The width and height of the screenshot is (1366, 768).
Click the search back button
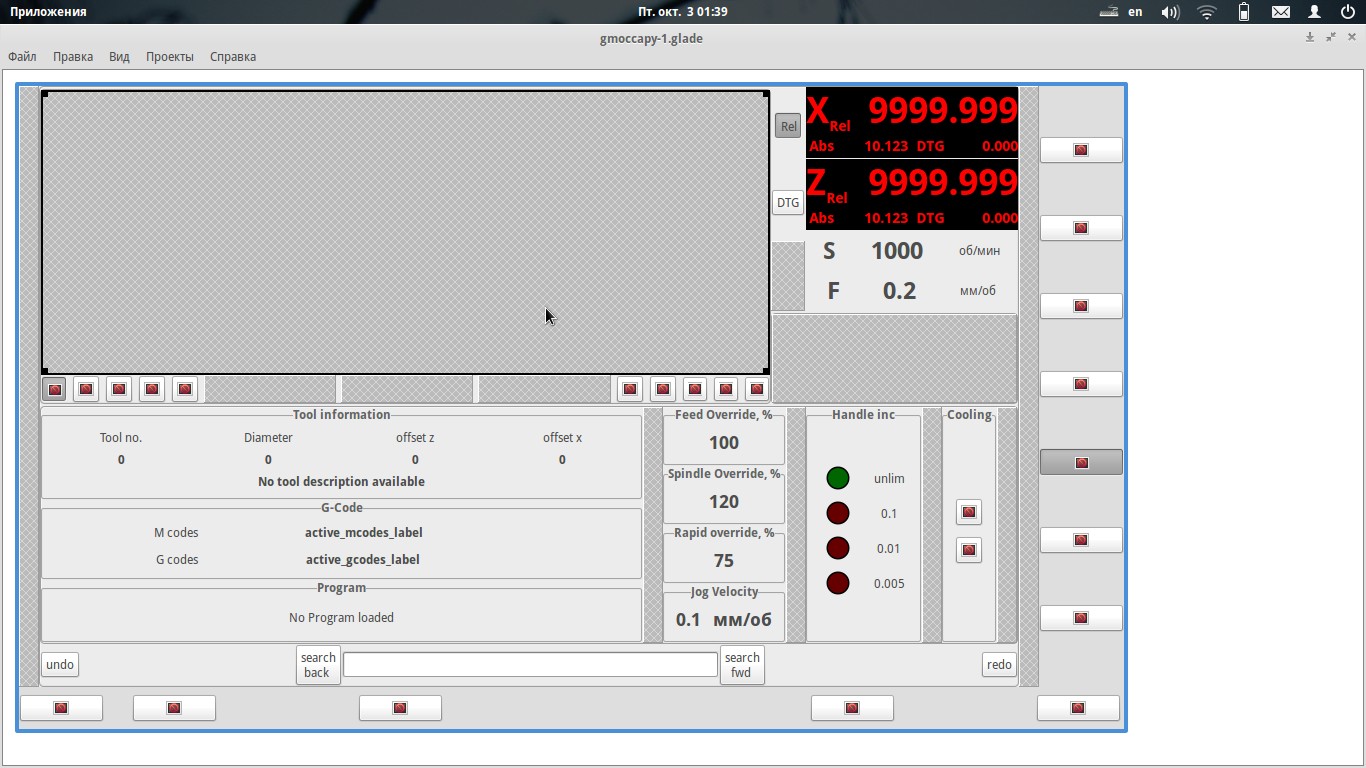(x=318, y=665)
